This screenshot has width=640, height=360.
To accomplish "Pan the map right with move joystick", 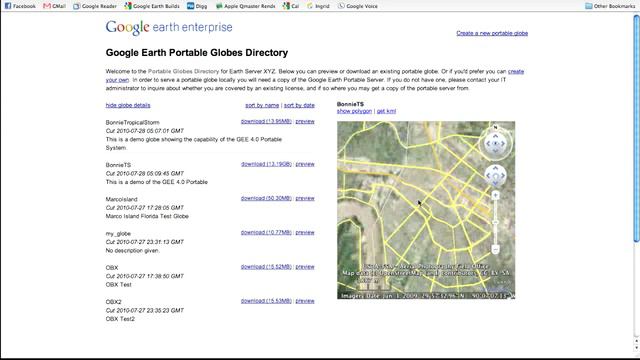I will [503, 176].
